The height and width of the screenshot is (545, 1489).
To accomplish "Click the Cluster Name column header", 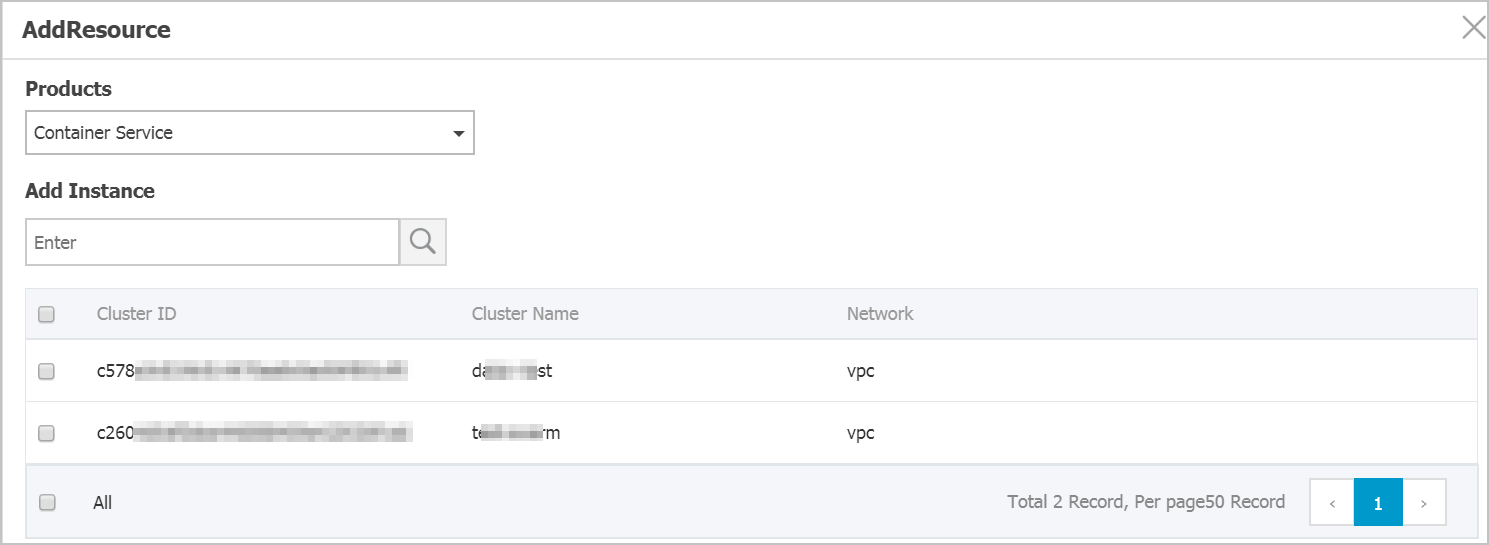I will click(525, 314).
